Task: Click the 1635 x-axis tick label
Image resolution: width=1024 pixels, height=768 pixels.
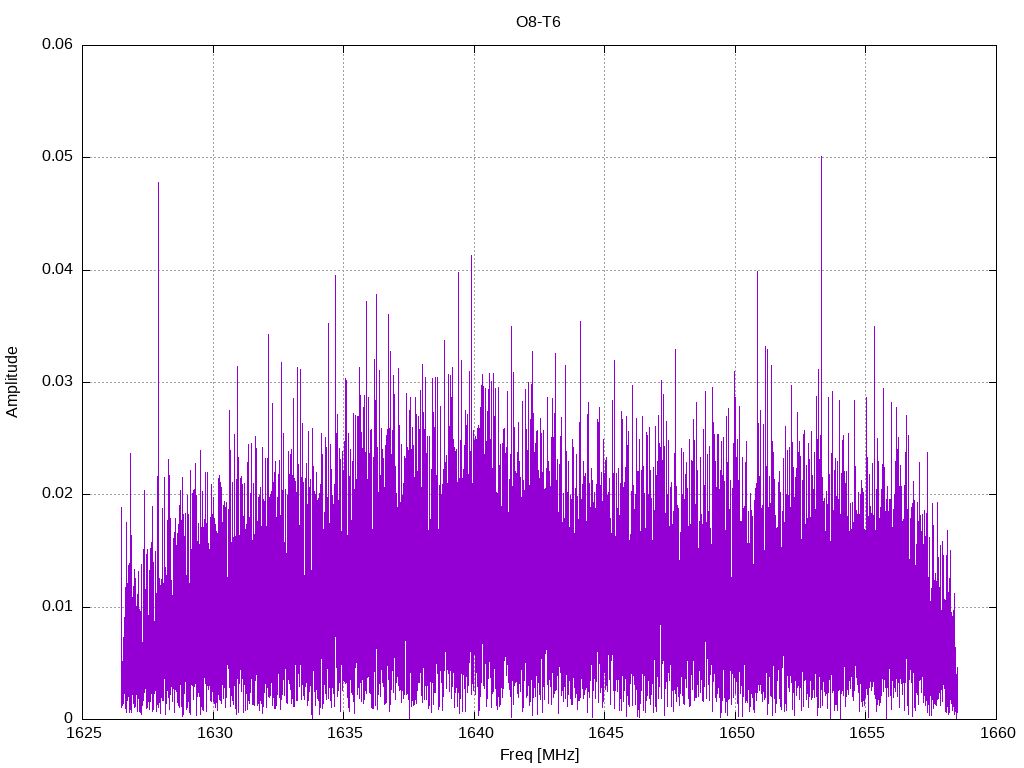Action: tap(344, 733)
